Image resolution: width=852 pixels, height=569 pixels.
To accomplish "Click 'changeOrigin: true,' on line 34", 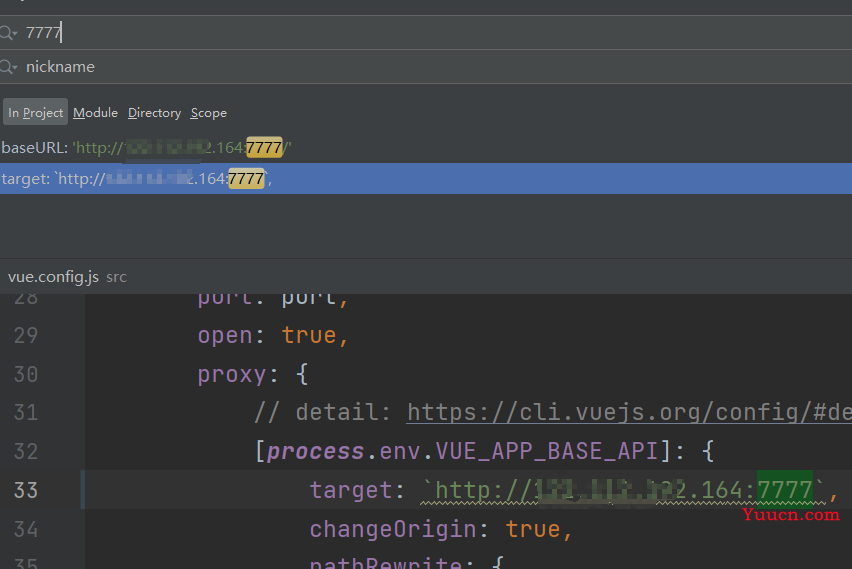I will click(441, 529).
